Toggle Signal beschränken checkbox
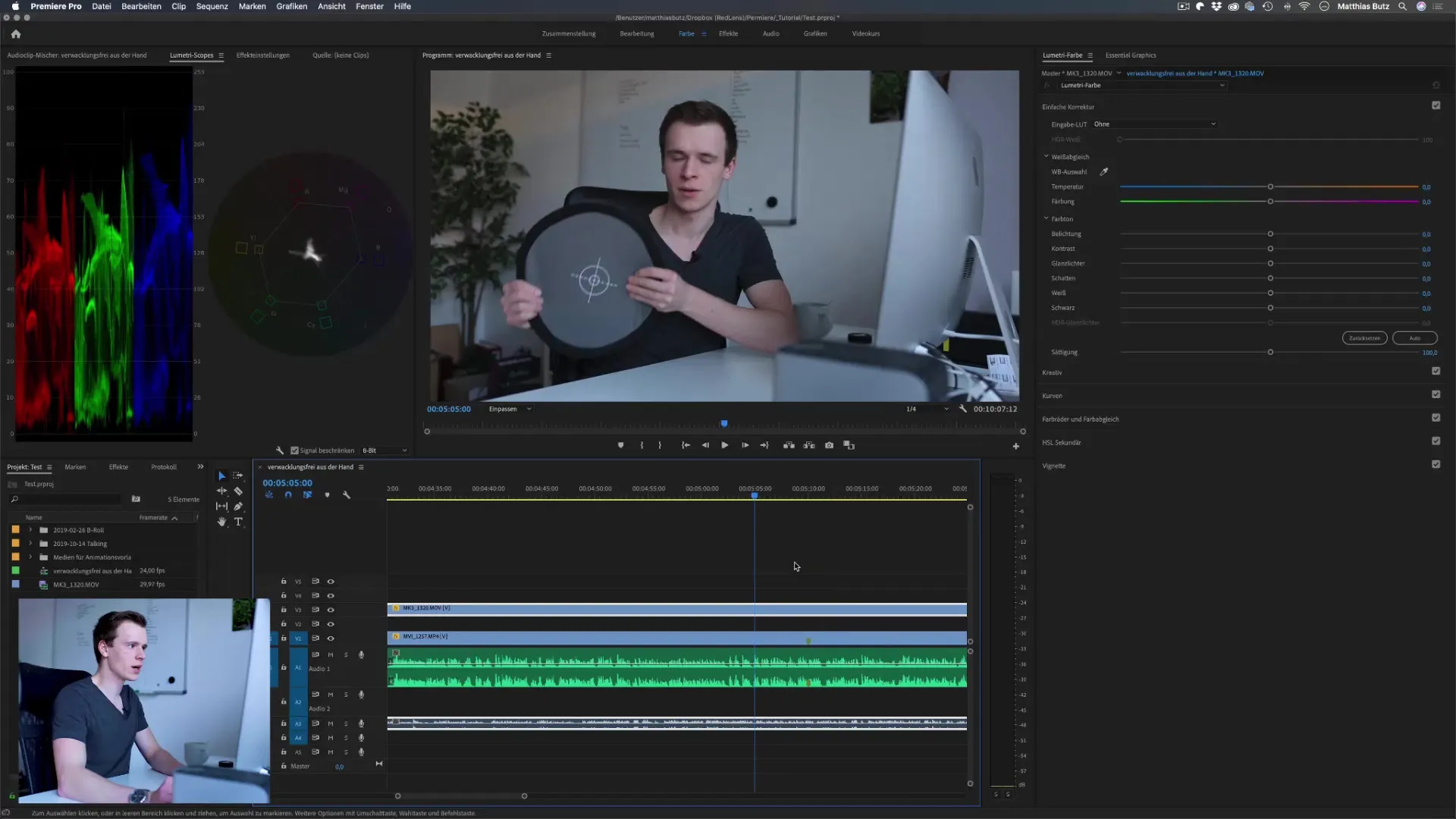This screenshot has width=1456, height=819. [294, 450]
